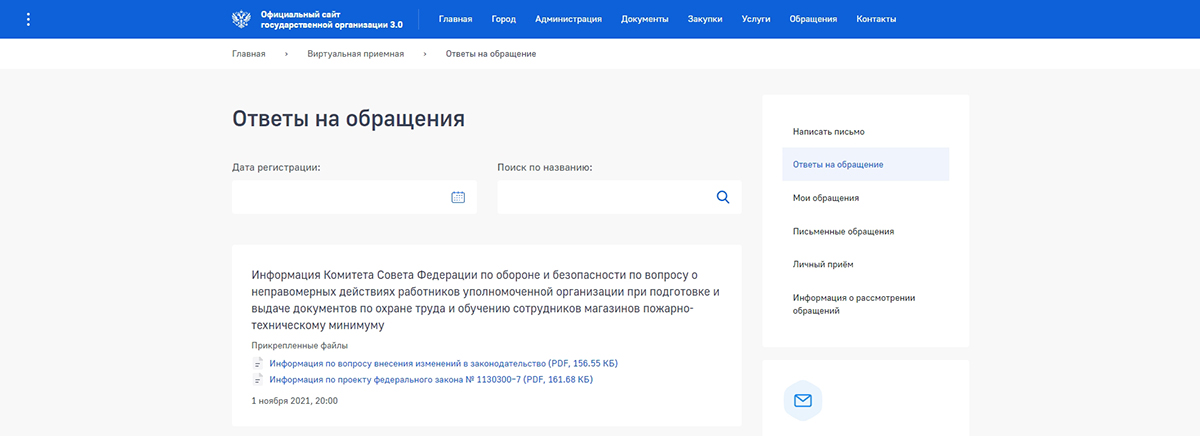
Task: Click the Прикрепленные файлы label
Action: 300,345
